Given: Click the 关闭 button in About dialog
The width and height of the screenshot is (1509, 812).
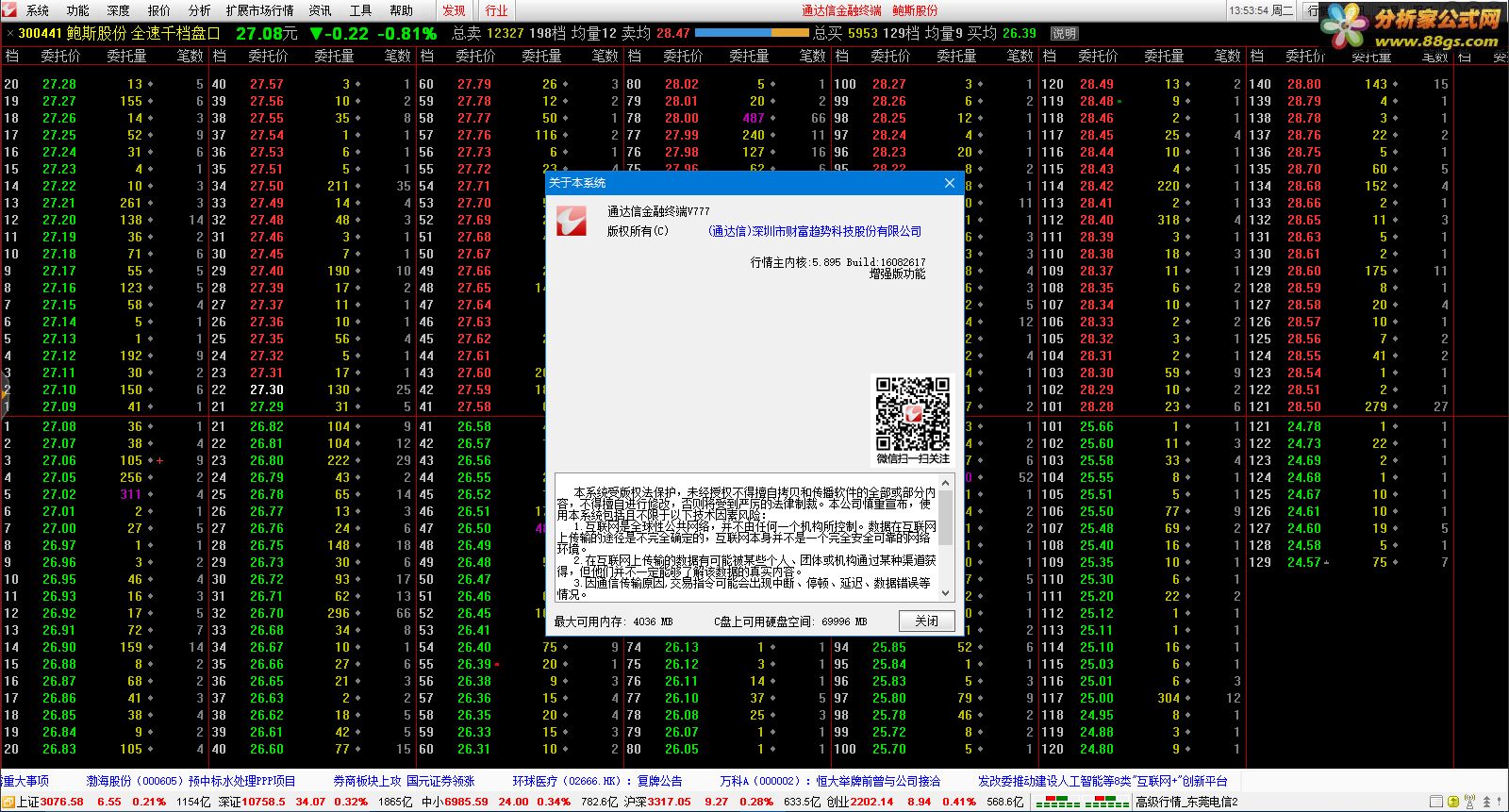Looking at the screenshot, I should (x=926, y=621).
